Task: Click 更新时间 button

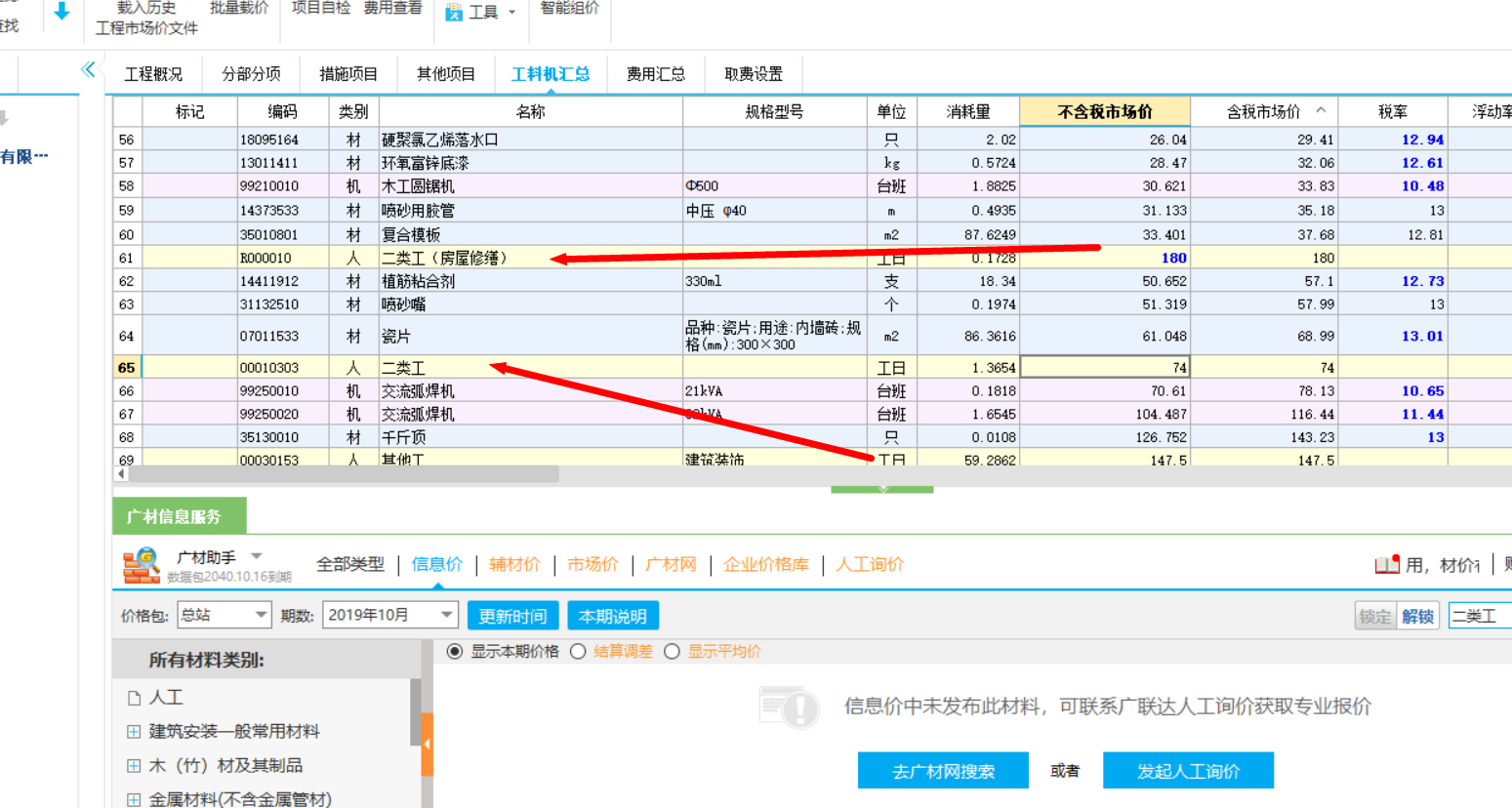Action: point(512,616)
